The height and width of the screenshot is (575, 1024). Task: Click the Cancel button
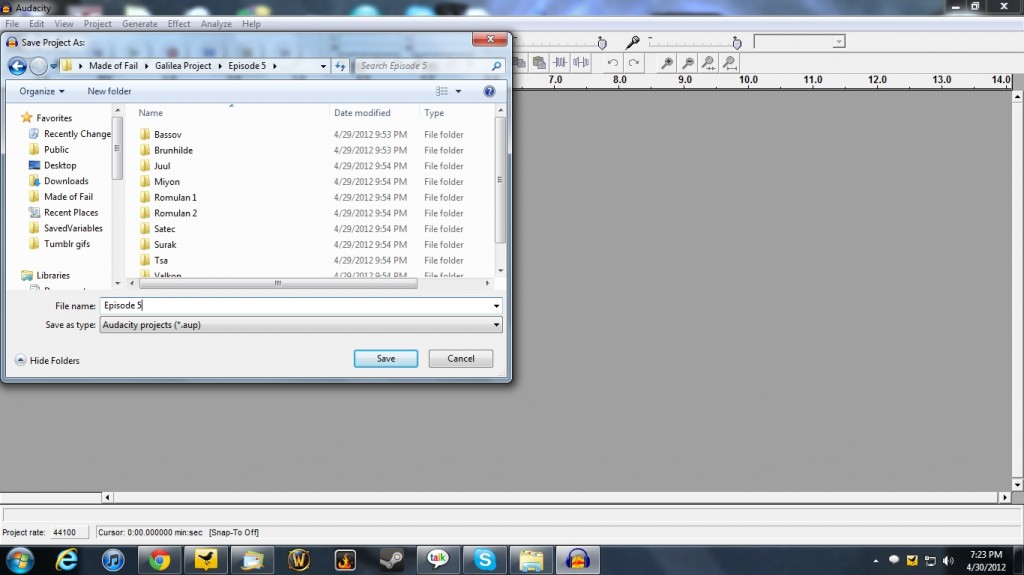(x=461, y=359)
